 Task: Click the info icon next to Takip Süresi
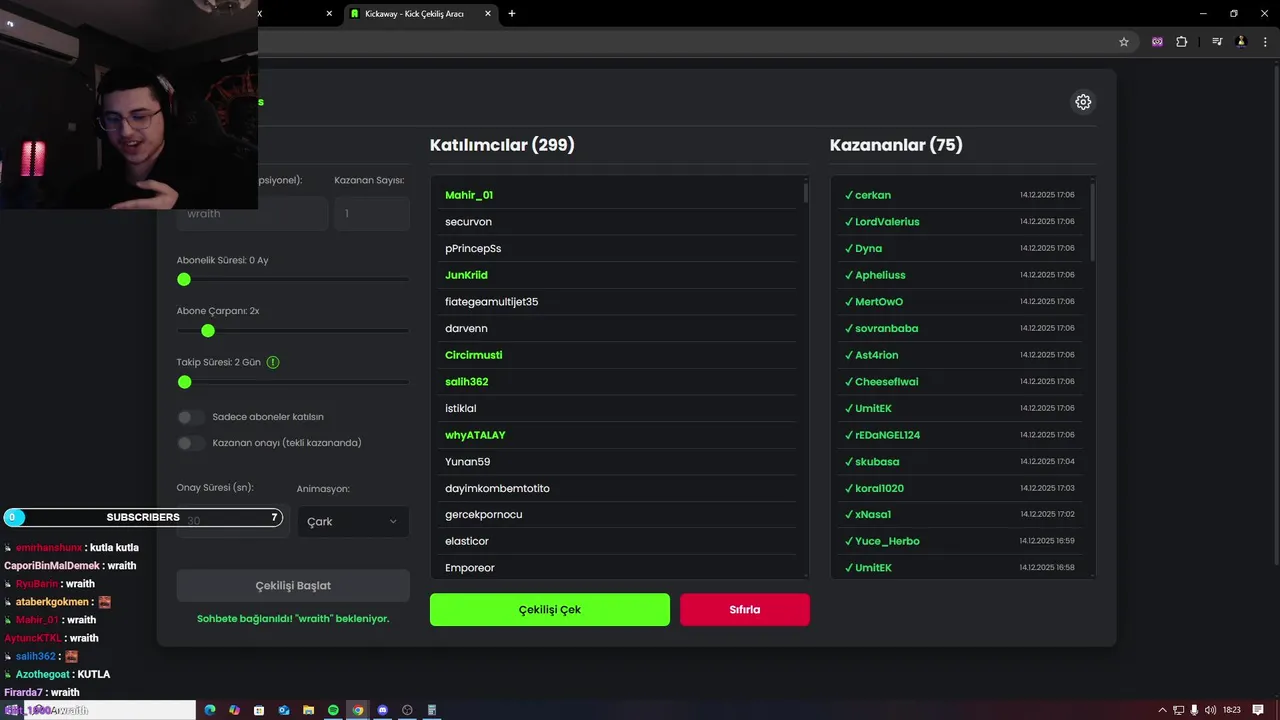click(273, 362)
